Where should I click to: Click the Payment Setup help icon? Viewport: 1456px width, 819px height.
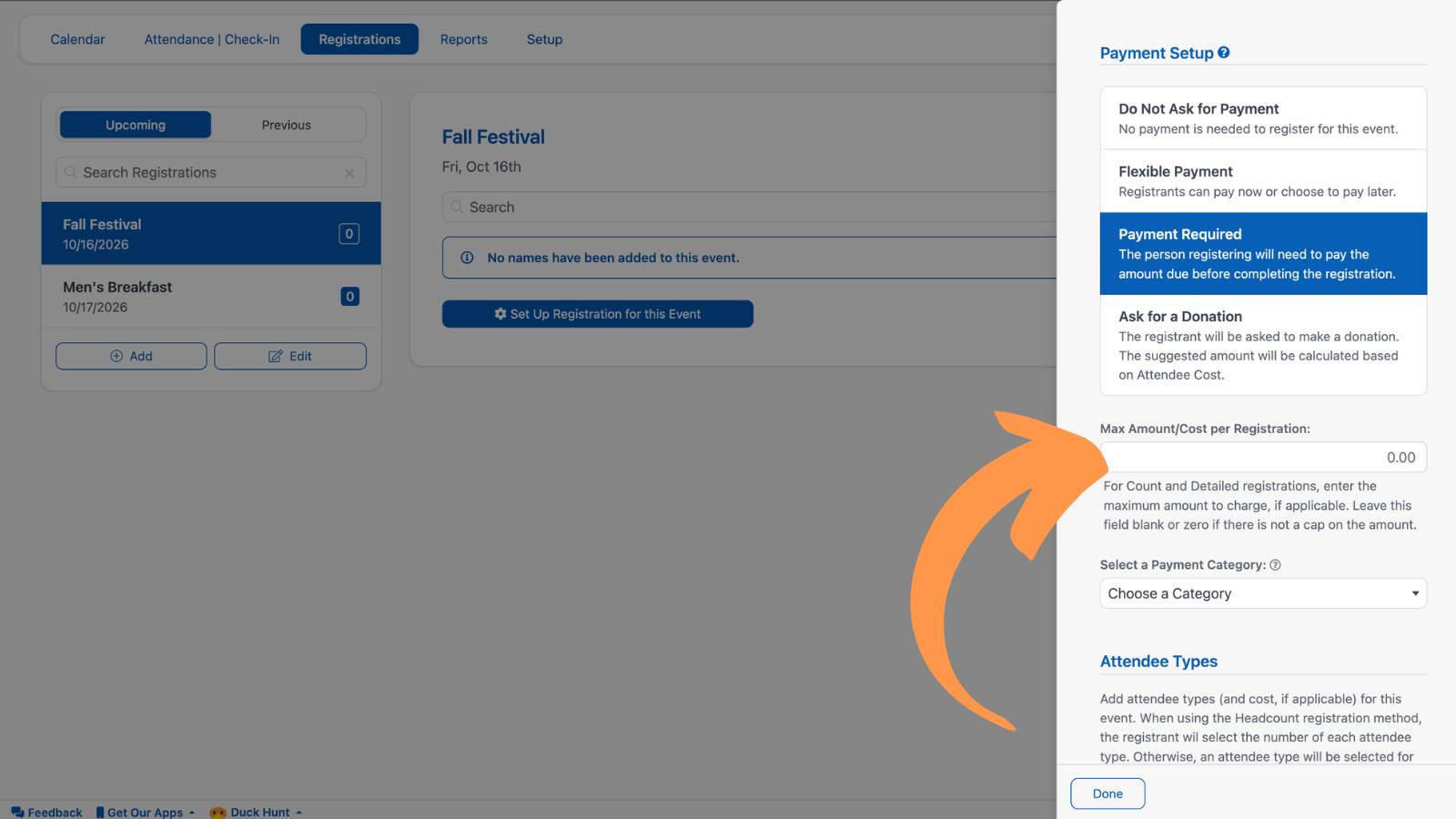pos(1224,53)
